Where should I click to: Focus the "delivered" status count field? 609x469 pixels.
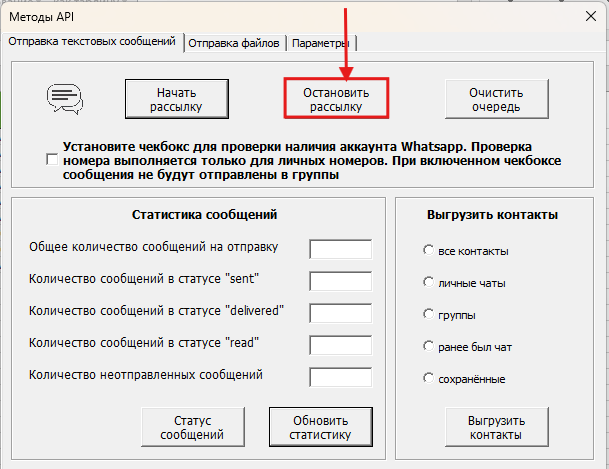(340, 313)
